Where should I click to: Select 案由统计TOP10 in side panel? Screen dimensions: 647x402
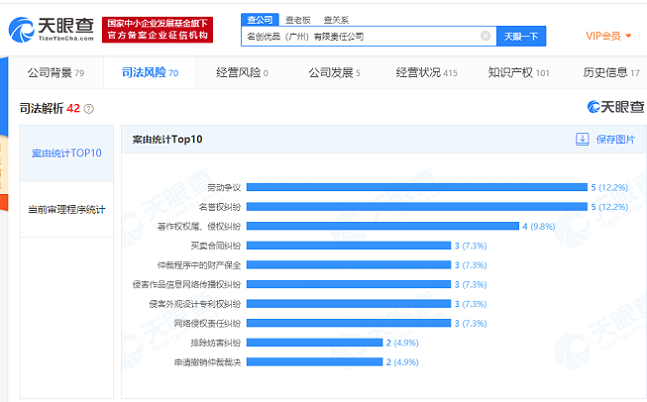tap(66, 153)
